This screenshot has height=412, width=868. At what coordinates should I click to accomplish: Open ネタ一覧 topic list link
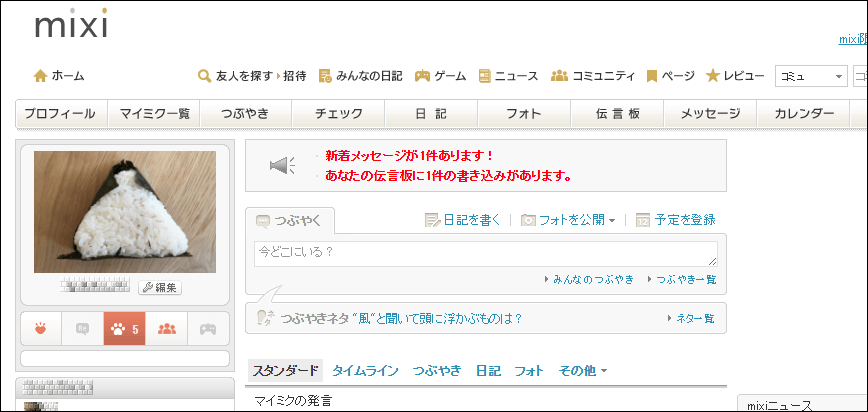point(695,318)
